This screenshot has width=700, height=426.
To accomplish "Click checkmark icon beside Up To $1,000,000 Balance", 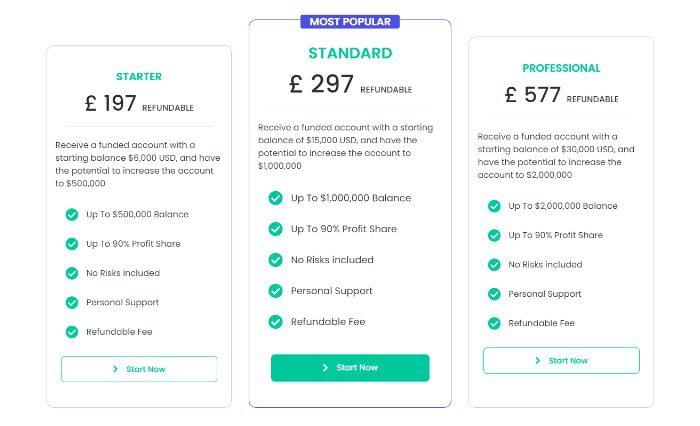I will coord(275,198).
